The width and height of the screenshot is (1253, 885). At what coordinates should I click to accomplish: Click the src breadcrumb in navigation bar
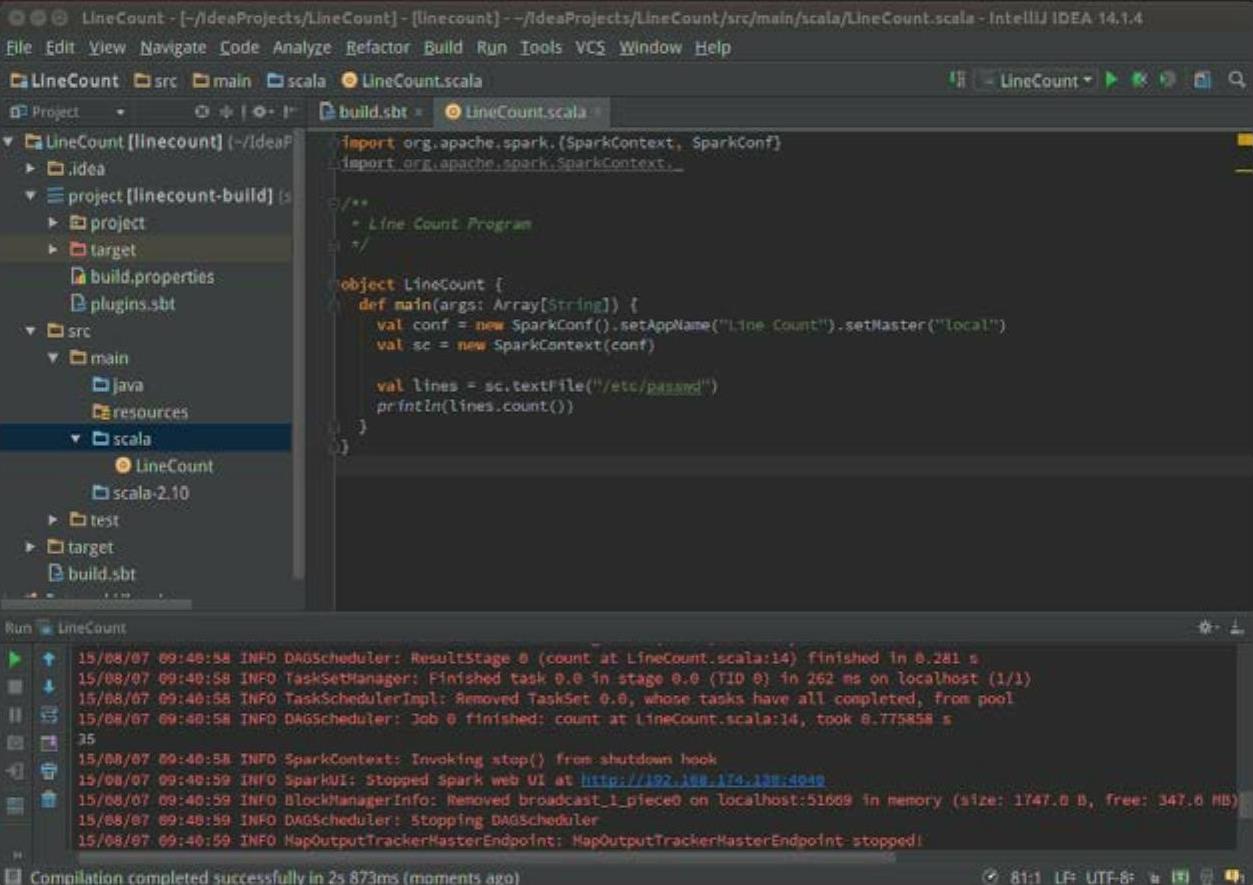pos(155,81)
